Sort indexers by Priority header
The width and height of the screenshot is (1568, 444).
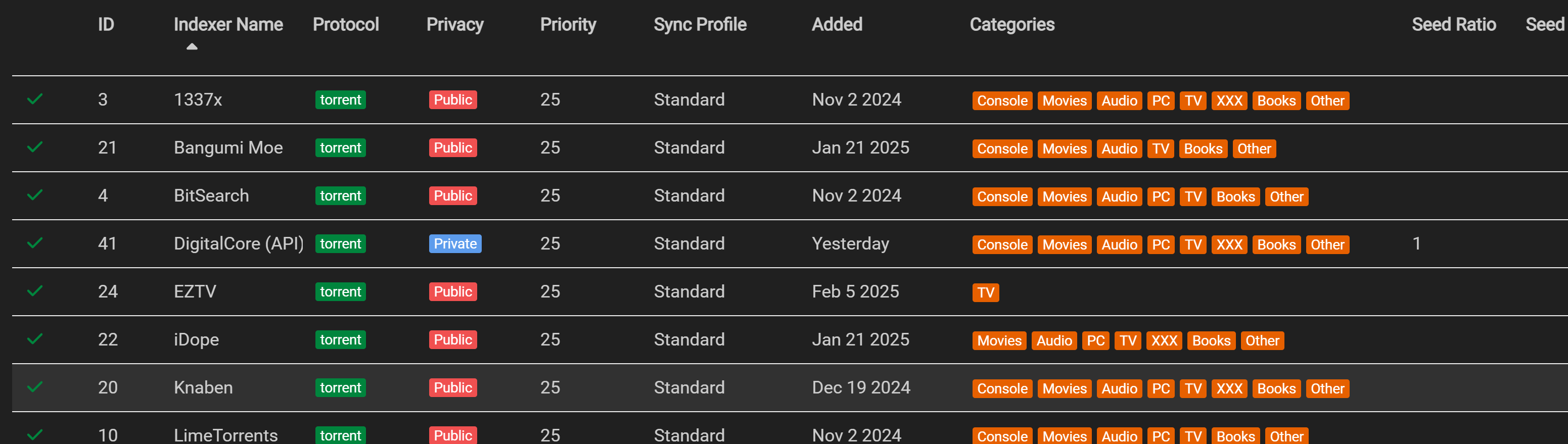[x=567, y=24]
